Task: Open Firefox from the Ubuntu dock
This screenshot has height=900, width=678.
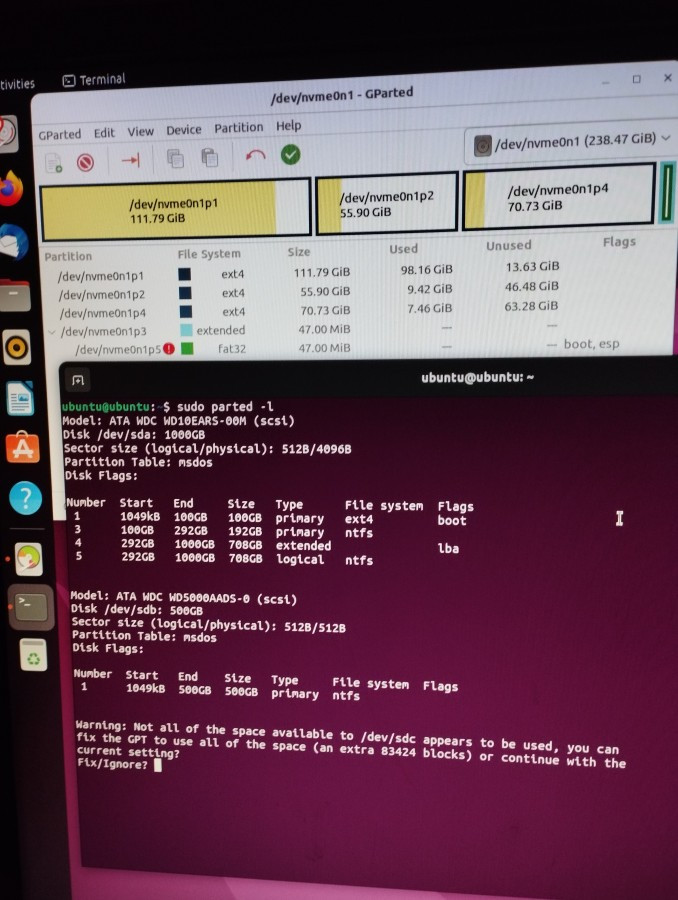Action: pyautogui.click(x=10, y=188)
